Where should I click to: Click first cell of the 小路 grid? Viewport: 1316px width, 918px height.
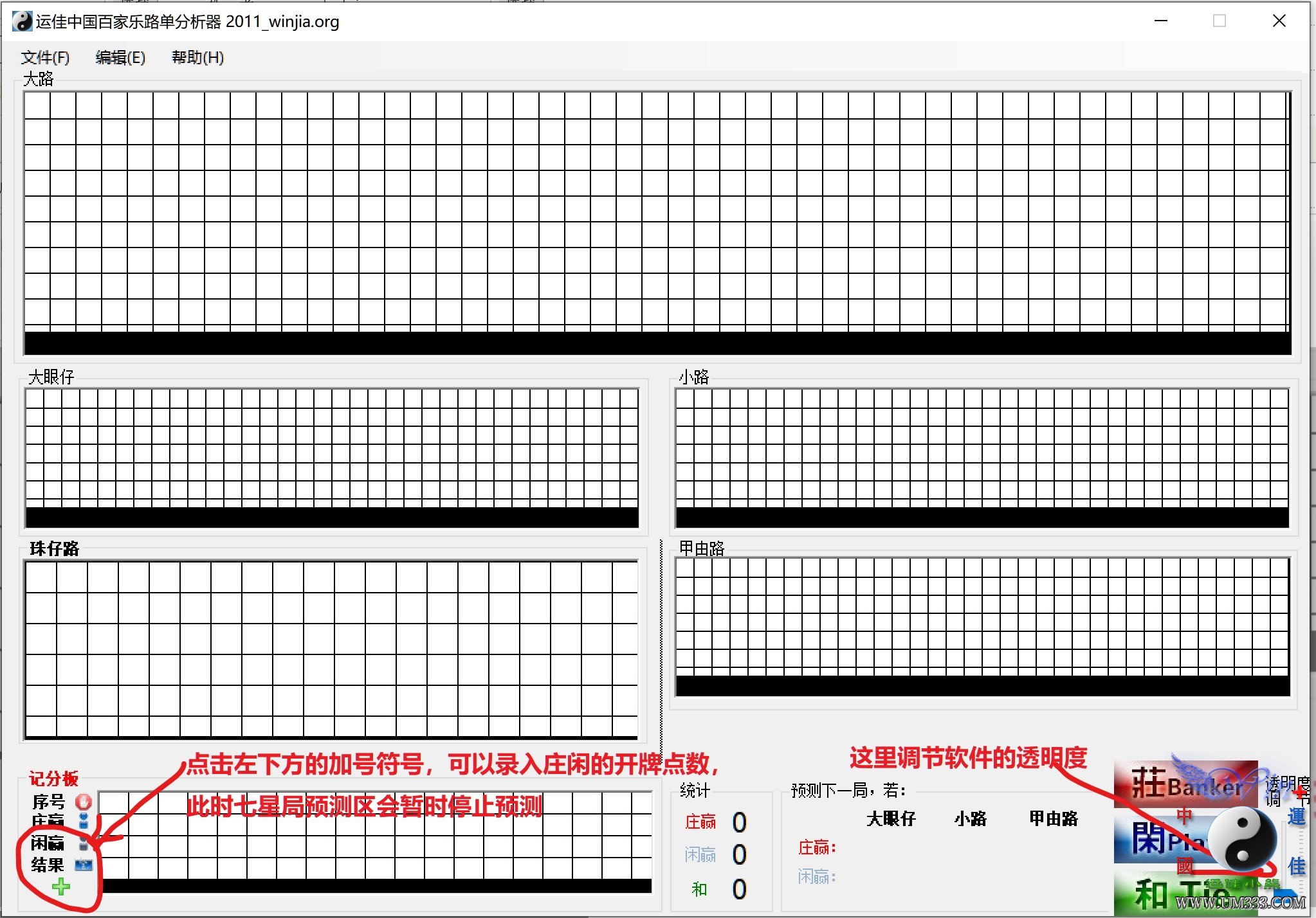pos(685,399)
